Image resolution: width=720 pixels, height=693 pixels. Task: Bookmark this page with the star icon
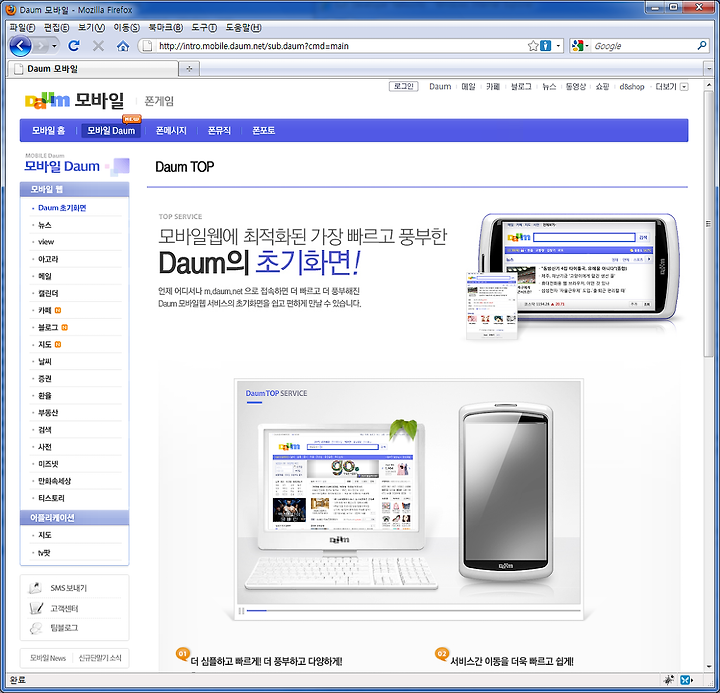[x=533, y=45]
